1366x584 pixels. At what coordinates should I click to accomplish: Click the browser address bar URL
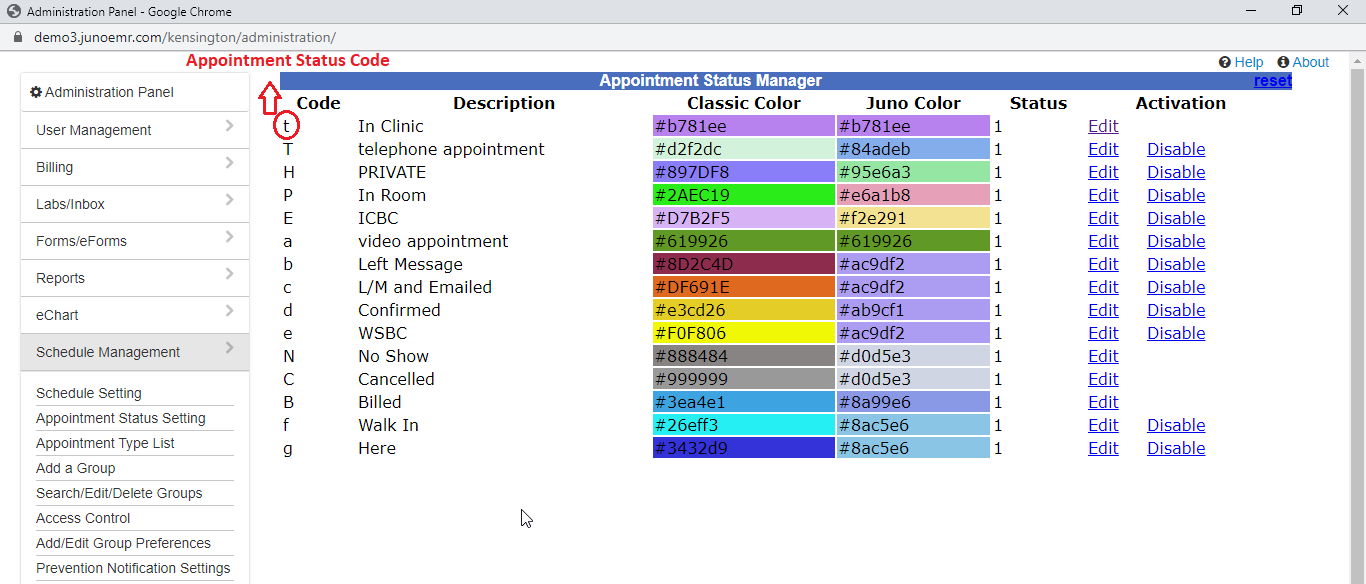tap(185, 37)
